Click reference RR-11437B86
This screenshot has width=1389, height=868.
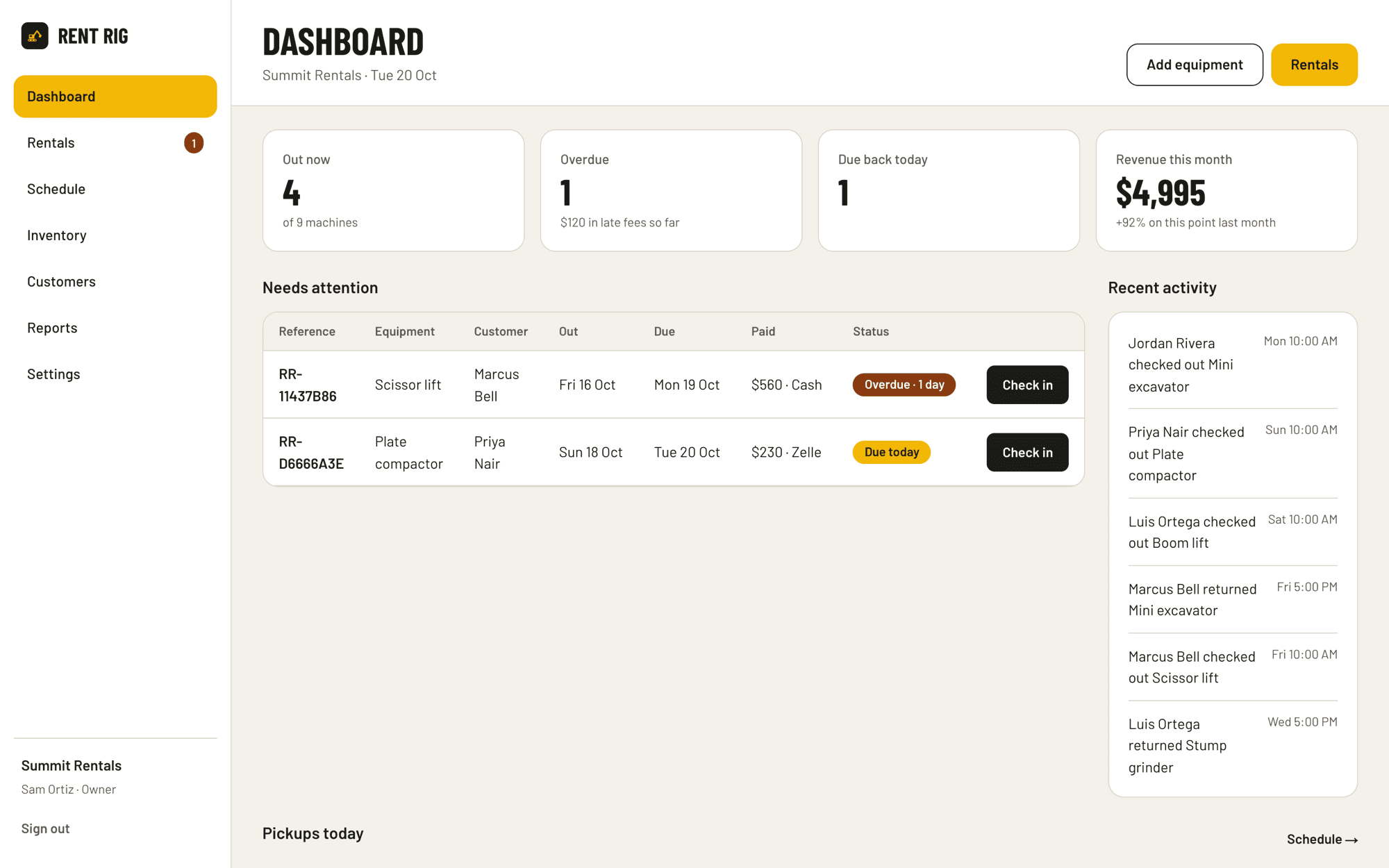308,385
